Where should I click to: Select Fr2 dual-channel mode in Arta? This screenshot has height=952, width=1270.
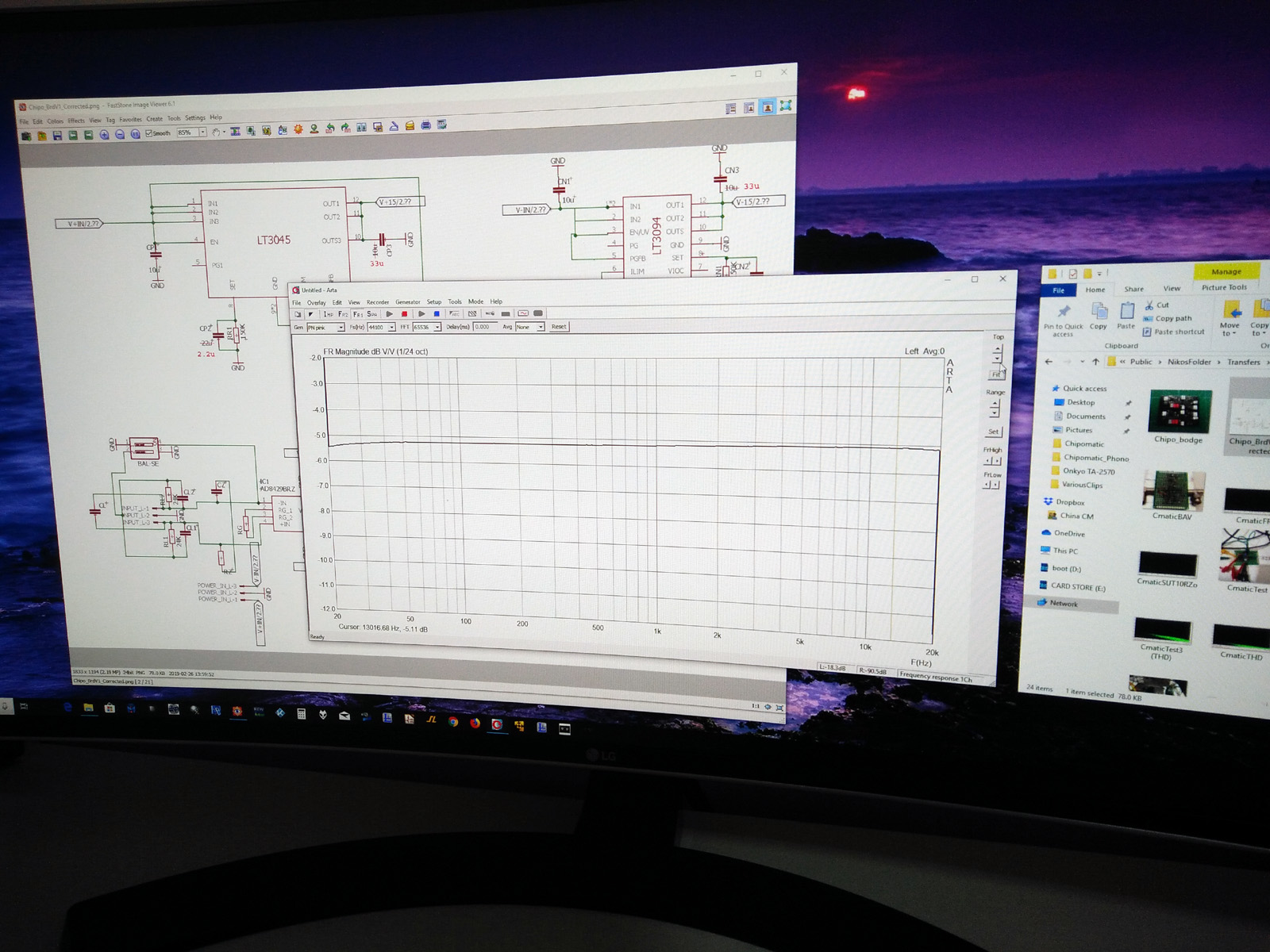343,314
